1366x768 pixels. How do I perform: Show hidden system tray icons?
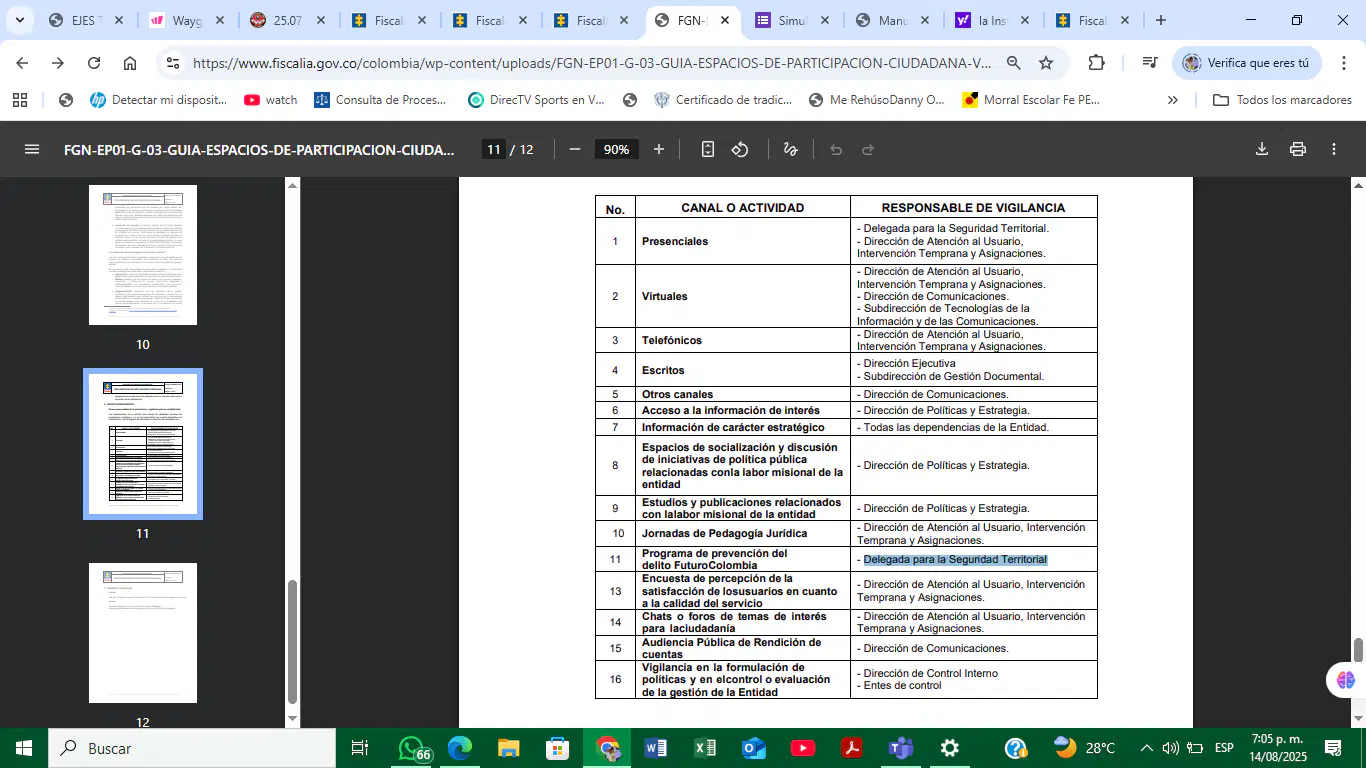point(1147,748)
